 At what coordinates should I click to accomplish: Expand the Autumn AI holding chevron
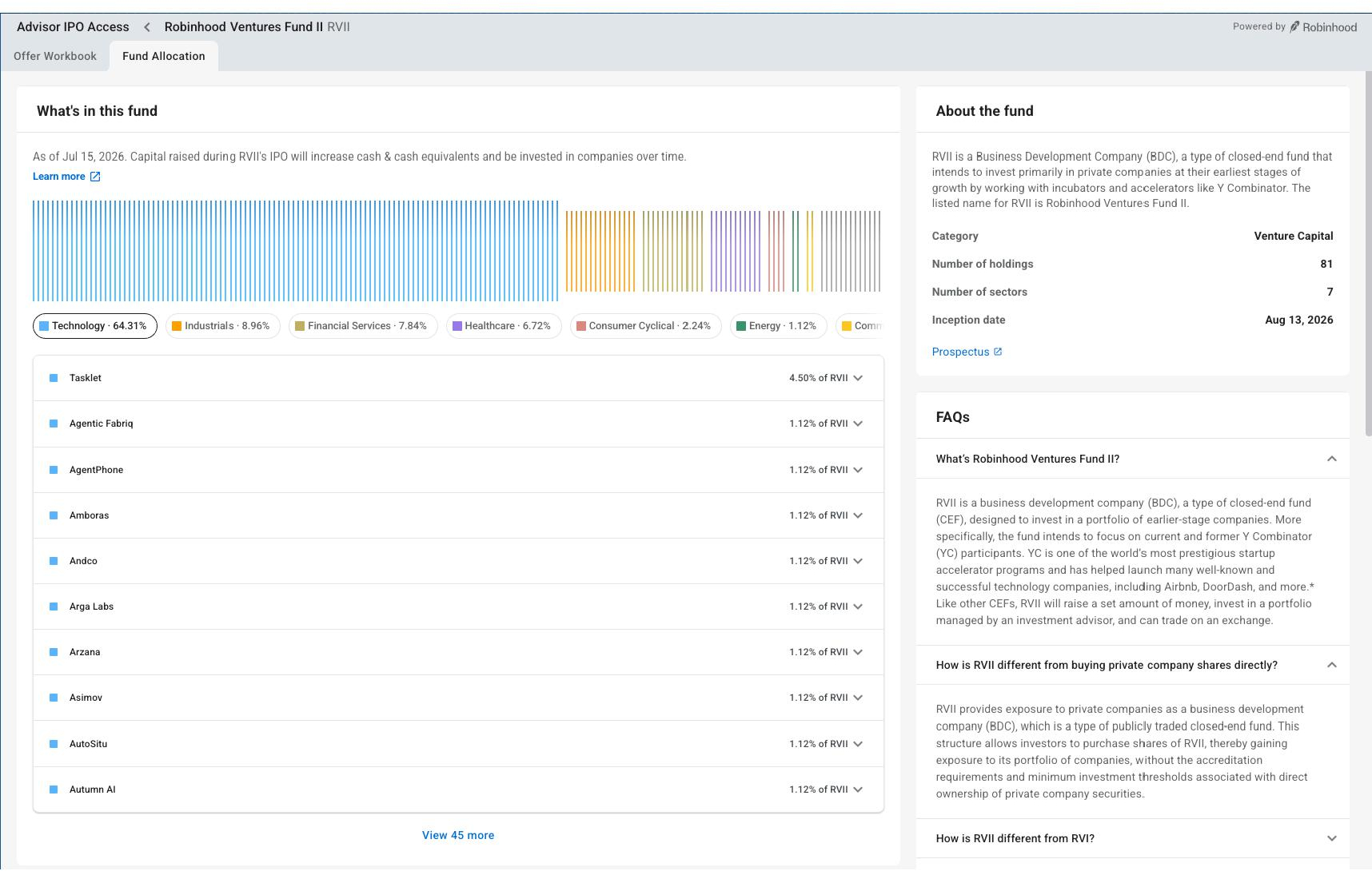tap(858, 789)
